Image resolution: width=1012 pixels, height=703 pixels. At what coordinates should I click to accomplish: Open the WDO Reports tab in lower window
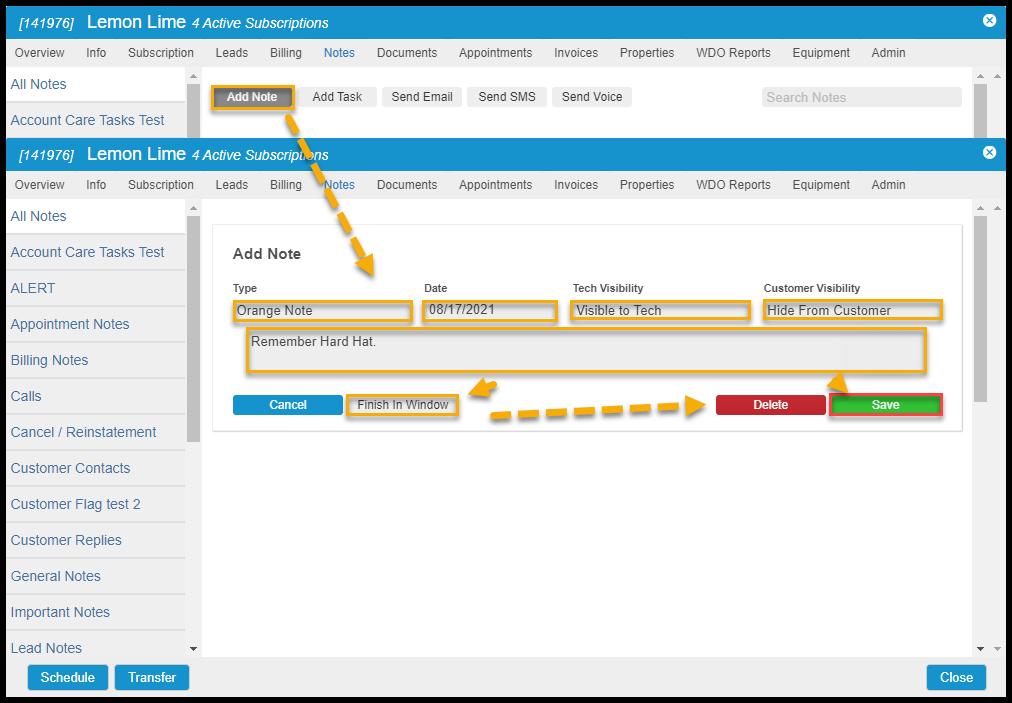point(733,185)
